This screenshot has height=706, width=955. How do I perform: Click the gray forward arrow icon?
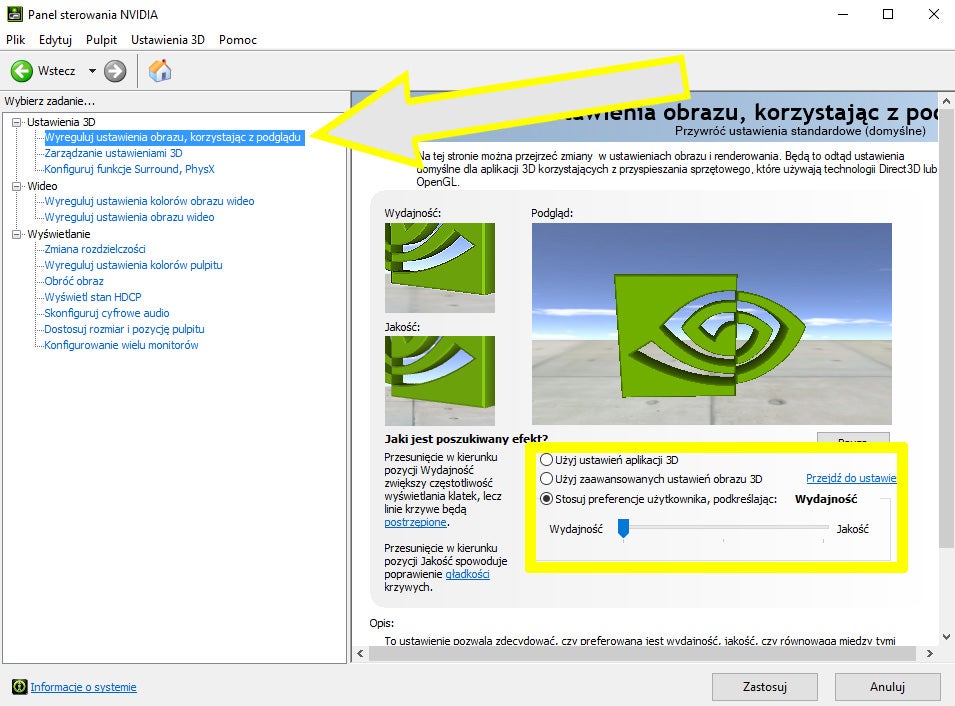tap(115, 71)
